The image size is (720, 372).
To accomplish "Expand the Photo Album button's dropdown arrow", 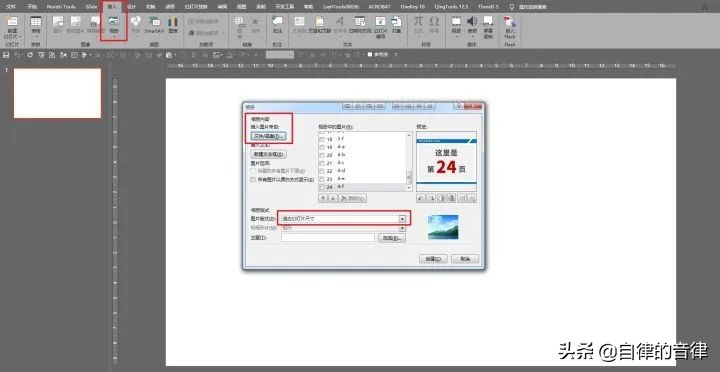I will pyautogui.click(x=113, y=36).
